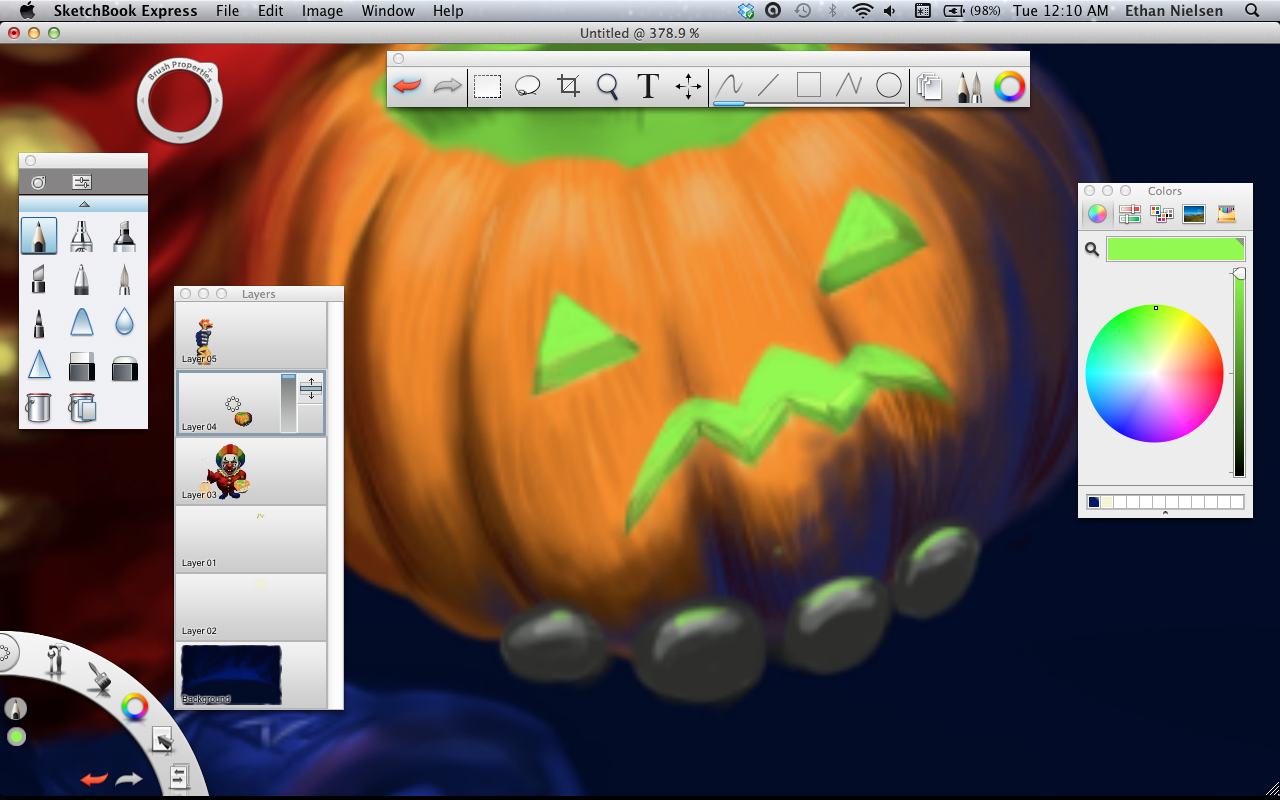Switch to Image Palettes tab in Colors
Screen dimensions: 1280x800
click(x=1194, y=213)
